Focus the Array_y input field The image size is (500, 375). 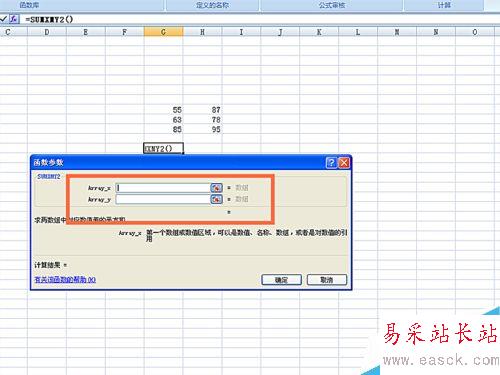pyautogui.click(x=163, y=199)
